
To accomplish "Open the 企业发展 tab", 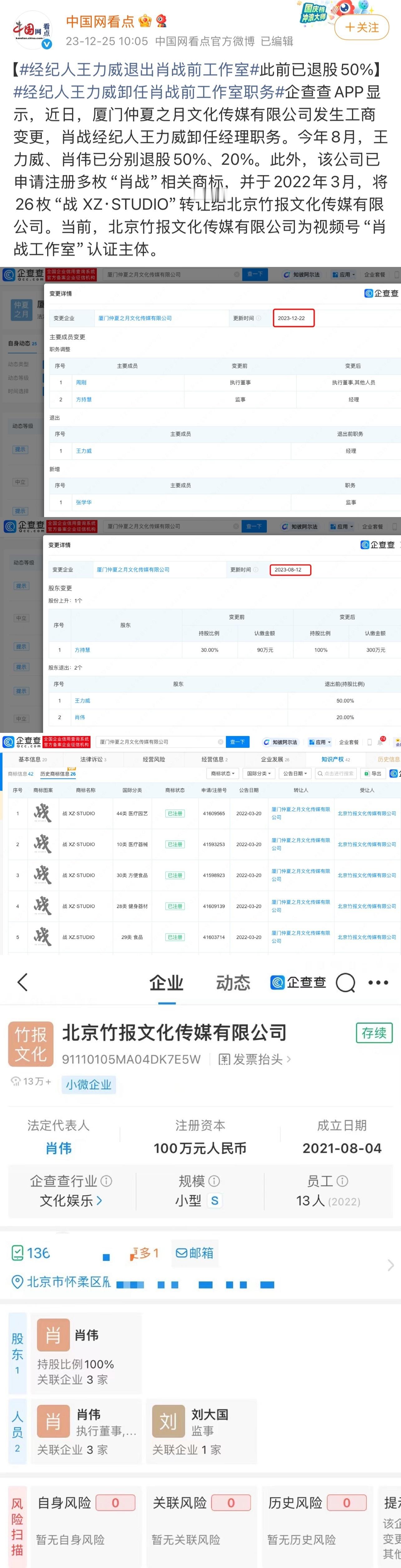I will click(276, 759).
